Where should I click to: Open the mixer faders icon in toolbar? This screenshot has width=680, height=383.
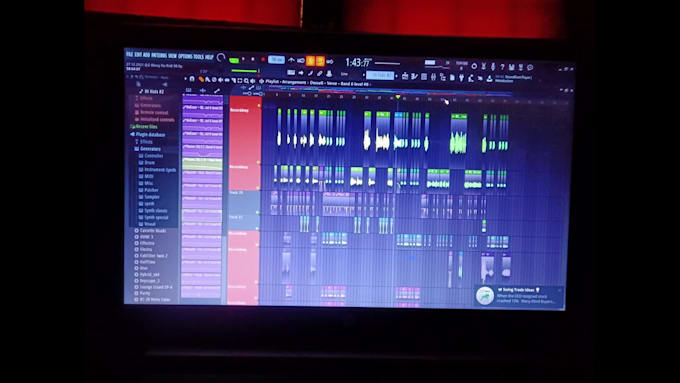(433, 77)
